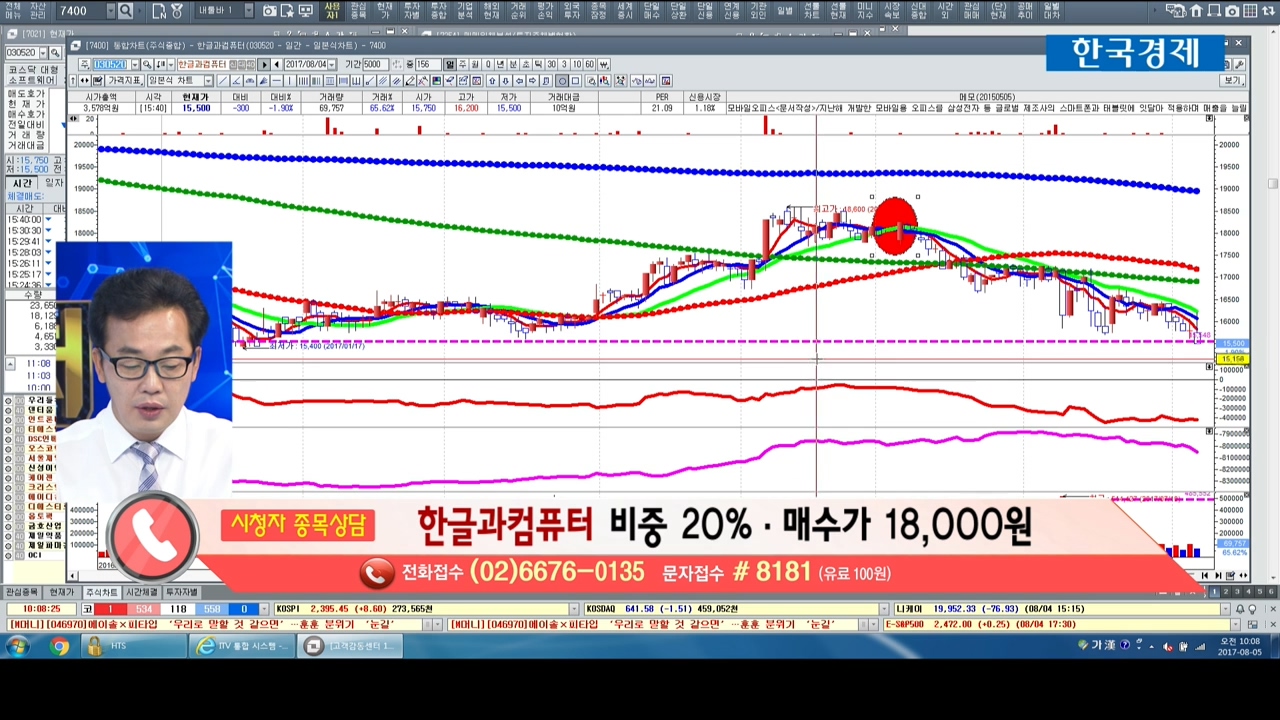Click the circle shape tool in chart toolbar
Image resolution: width=1280 pixels, height=720 pixels.
(x=562, y=80)
